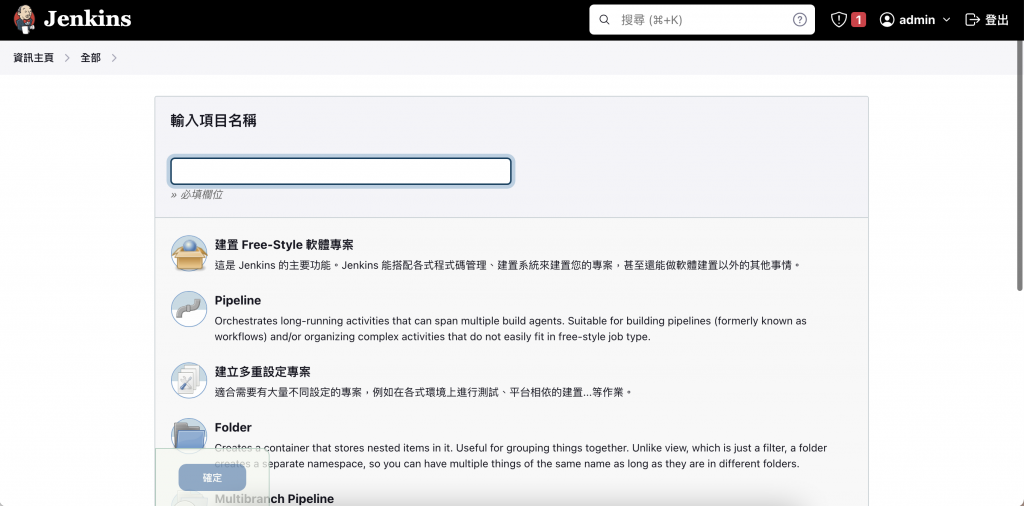Click the item name input field
Viewport: 1024px width, 506px height.
point(341,171)
